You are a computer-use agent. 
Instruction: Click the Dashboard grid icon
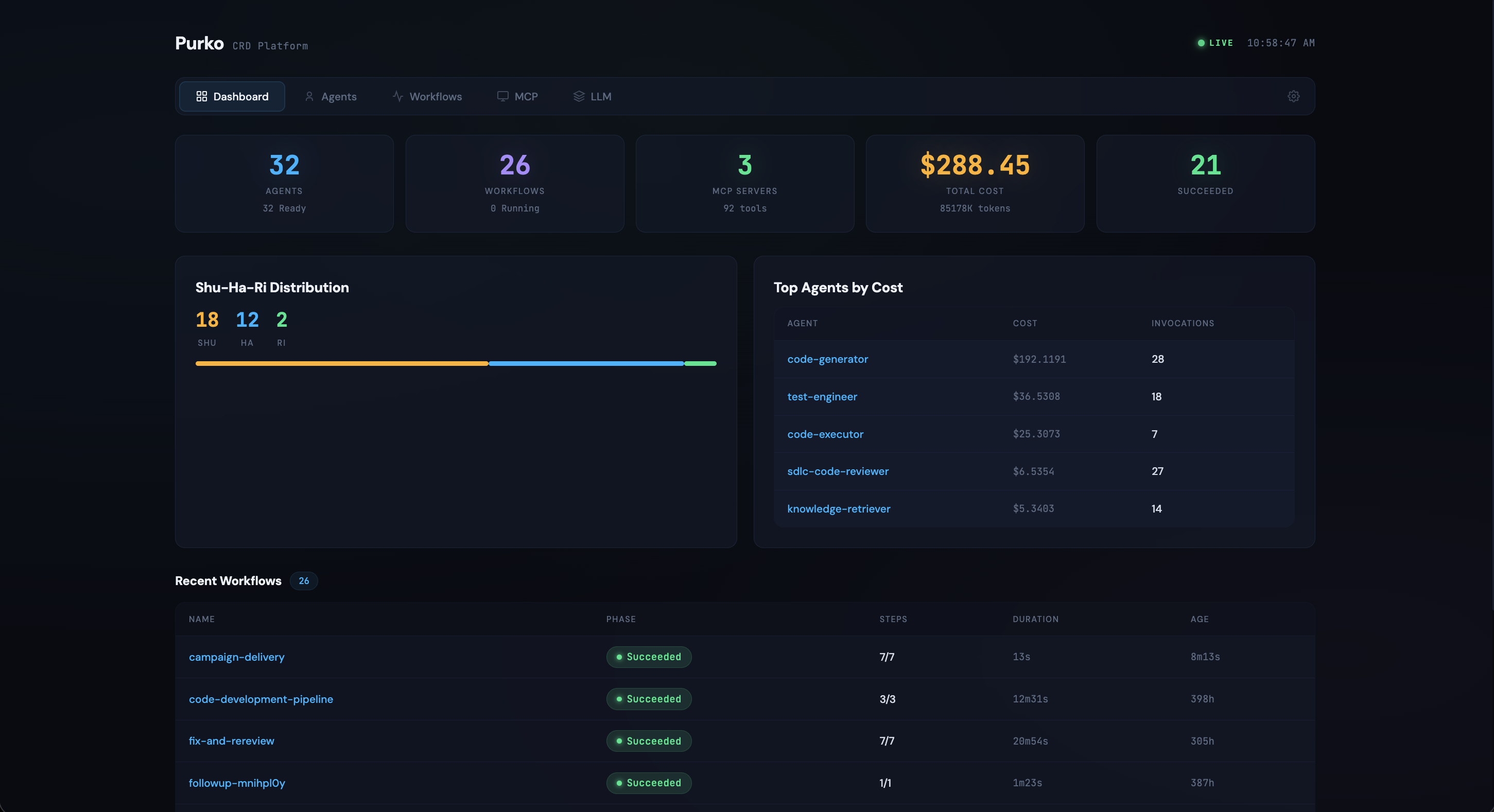click(201, 96)
